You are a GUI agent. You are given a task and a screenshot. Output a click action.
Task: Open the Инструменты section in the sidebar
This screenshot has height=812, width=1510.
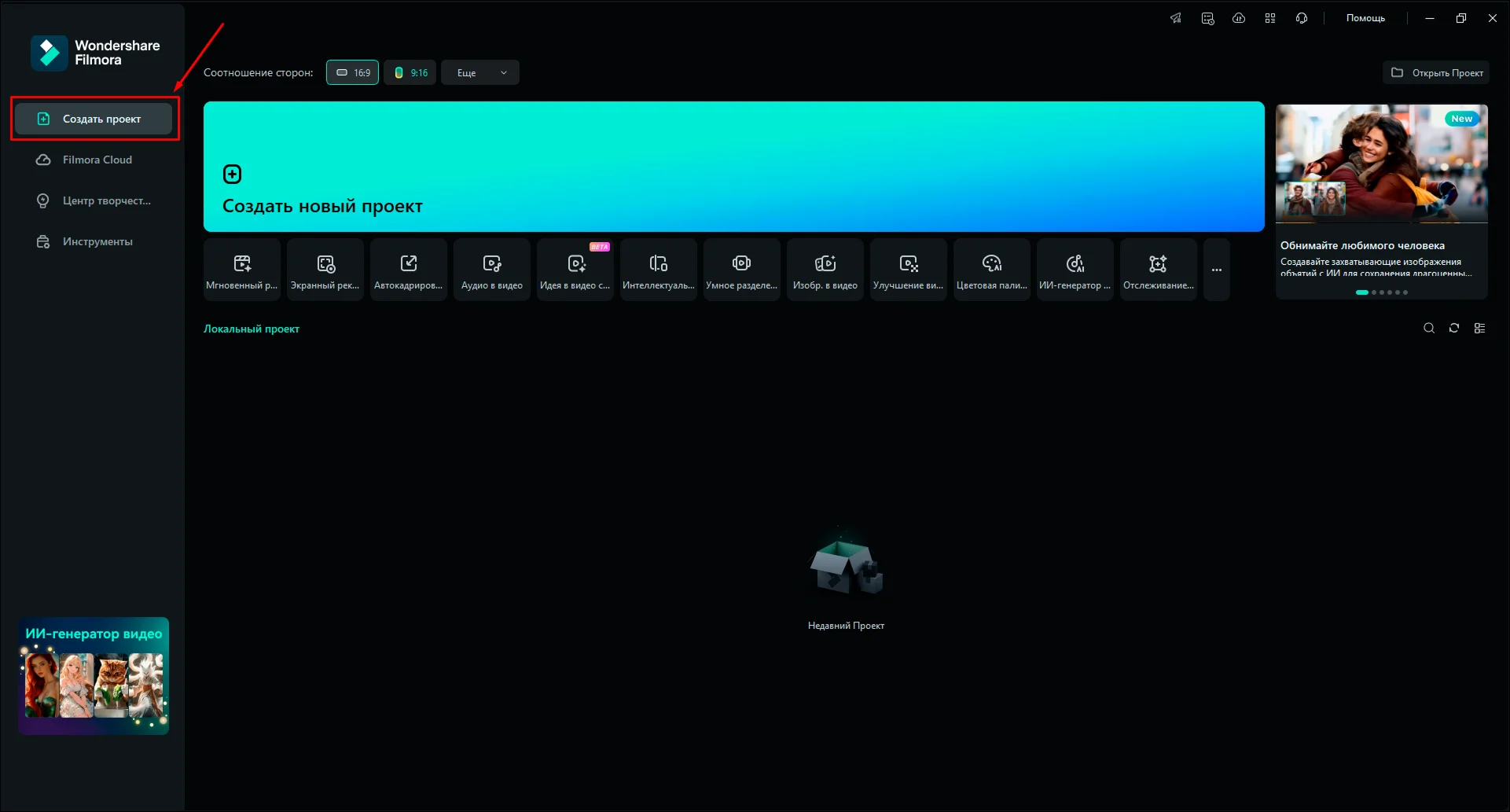[x=97, y=241]
